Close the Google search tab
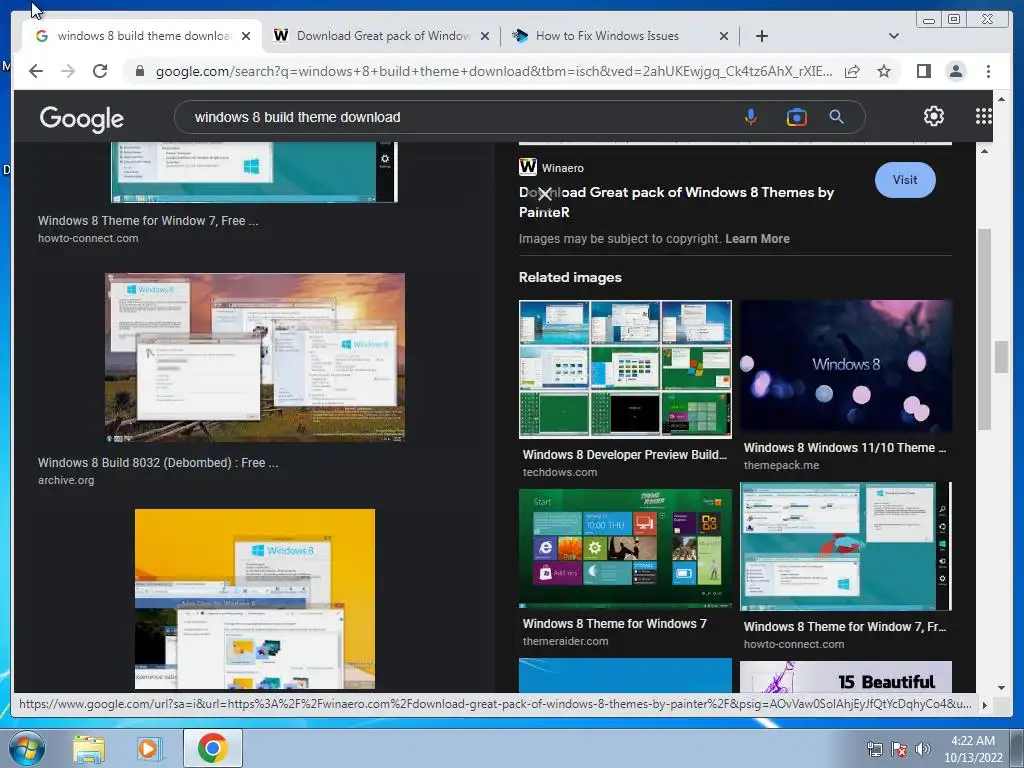This screenshot has width=1024, height=768. pyautogui.click(x=246, y=37)
